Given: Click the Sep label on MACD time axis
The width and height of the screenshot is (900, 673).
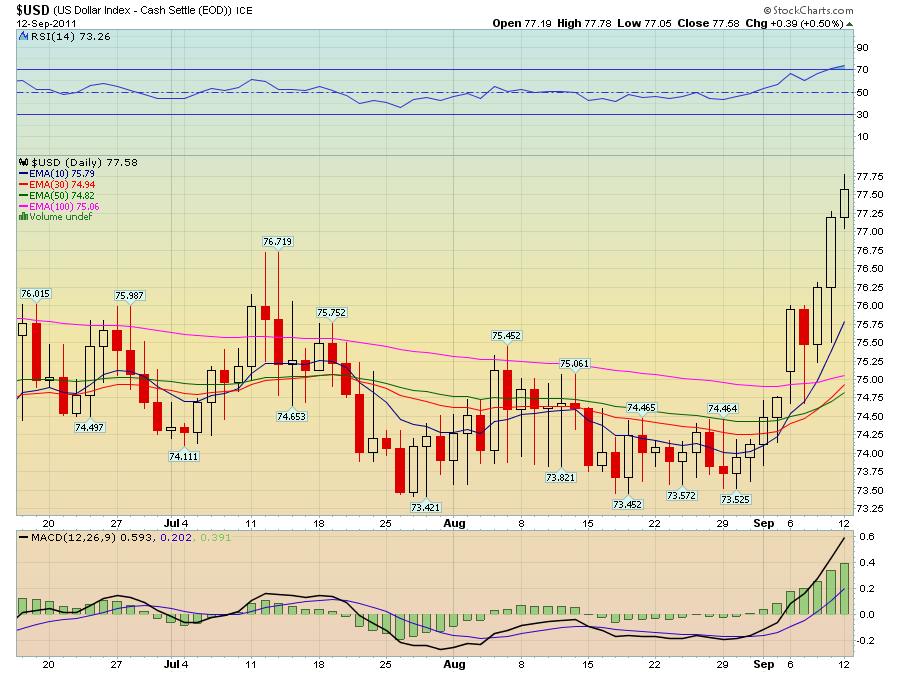Looking at the screenshot, I should click(x=762, y=663).
